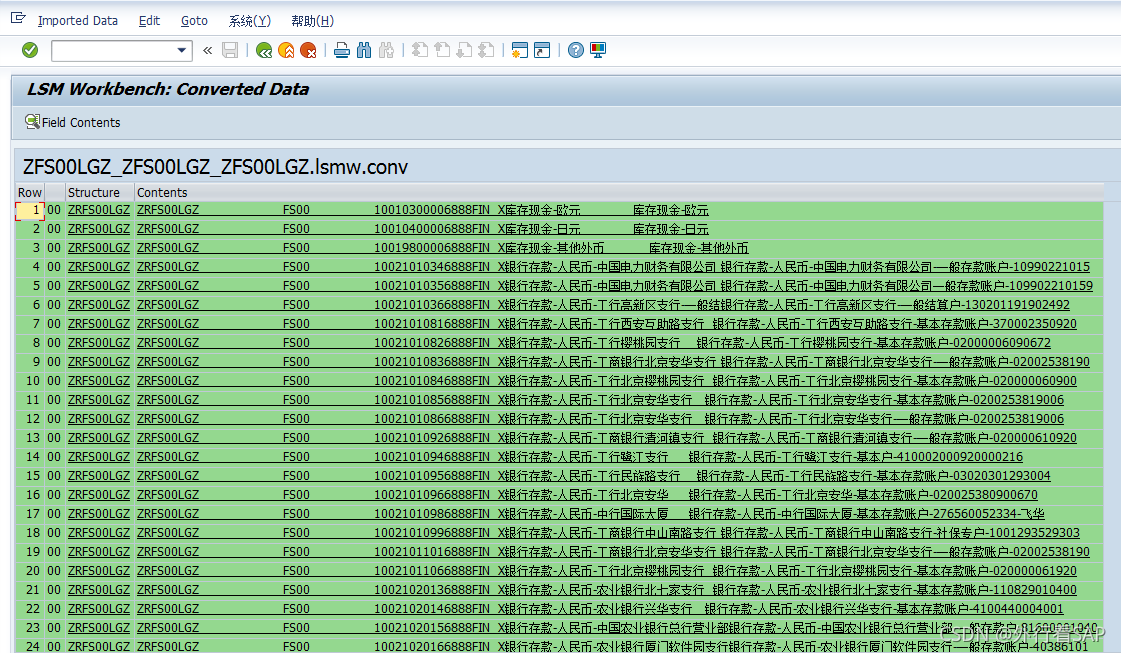
Task: Click the Save diskette icon
Action: click(229, 50)
